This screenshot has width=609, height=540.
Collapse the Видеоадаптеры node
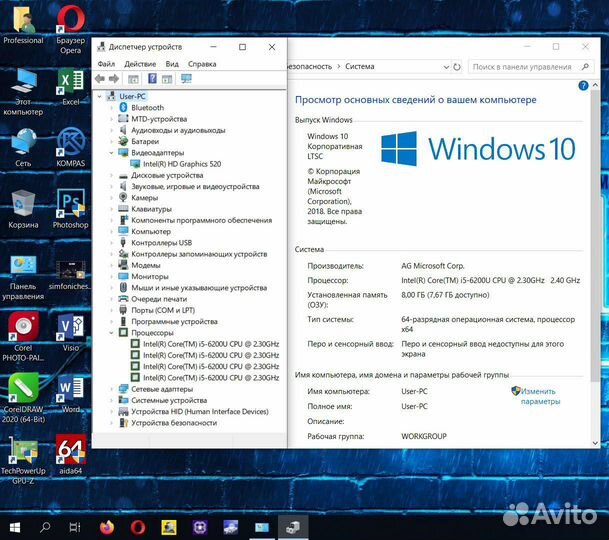coord(111,153)
